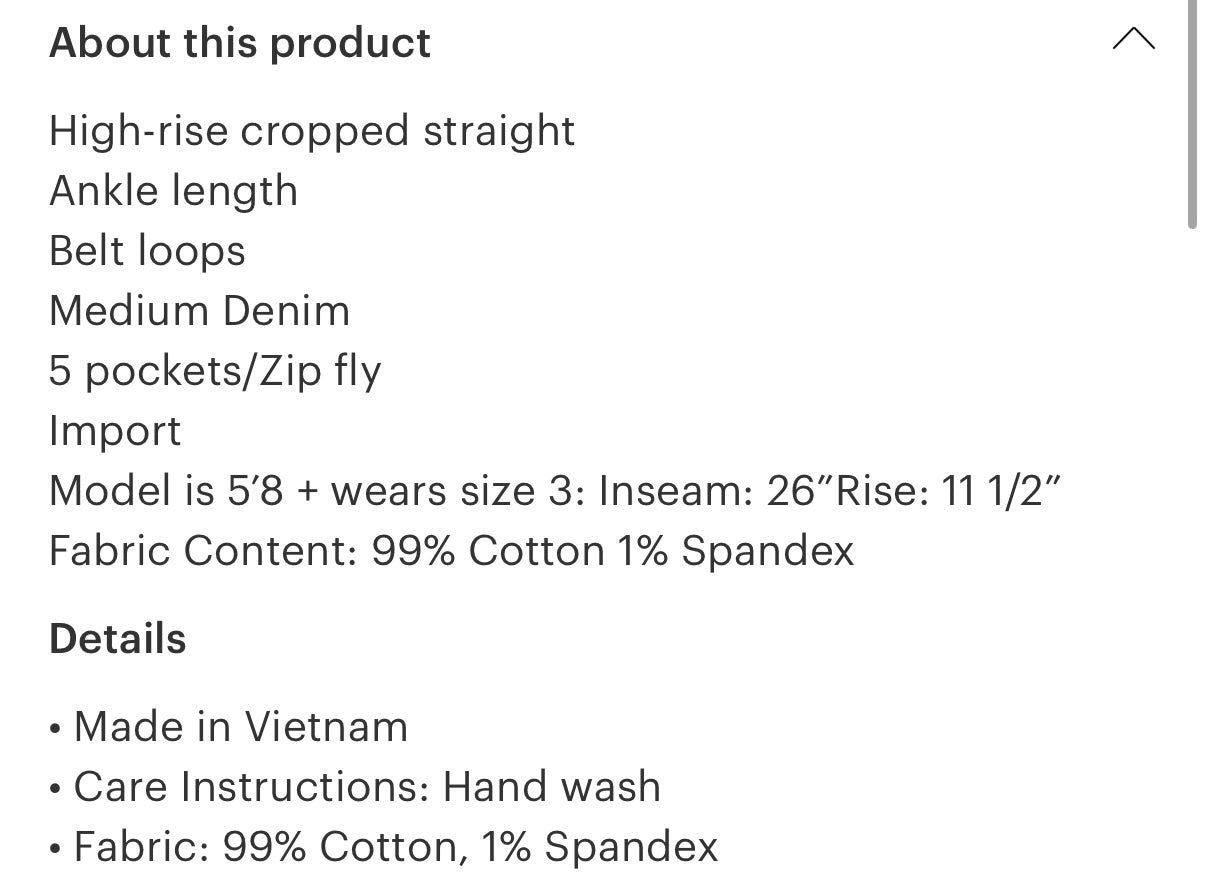Click the Belt loops text
Viewport: 1206px width, 884px height.
tap(147, 251)
